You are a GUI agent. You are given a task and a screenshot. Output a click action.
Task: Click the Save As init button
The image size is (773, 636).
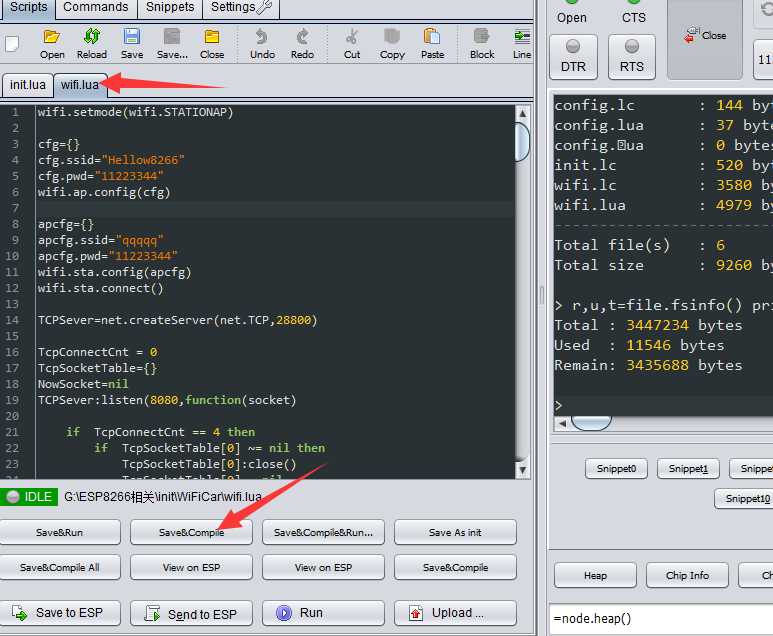pyautogui.click(x=455, y=532)
